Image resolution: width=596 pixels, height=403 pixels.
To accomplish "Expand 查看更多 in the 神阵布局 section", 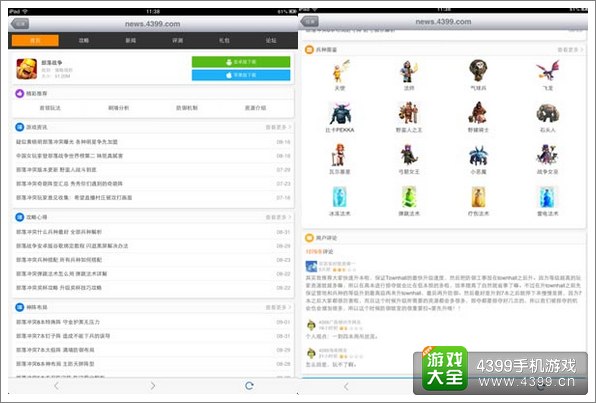I will tap(278, 307).
